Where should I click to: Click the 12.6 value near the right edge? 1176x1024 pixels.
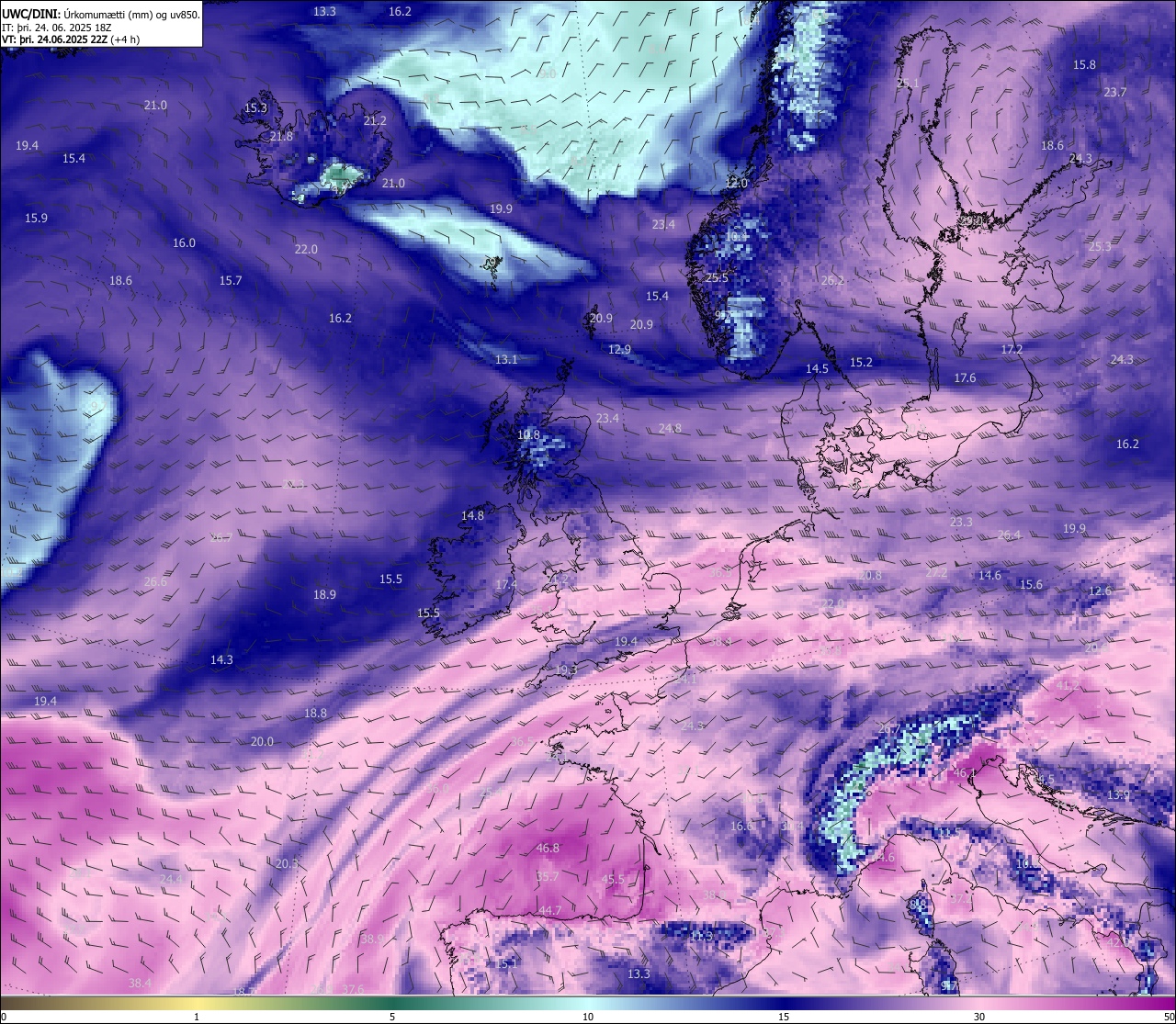[1100, 591]
